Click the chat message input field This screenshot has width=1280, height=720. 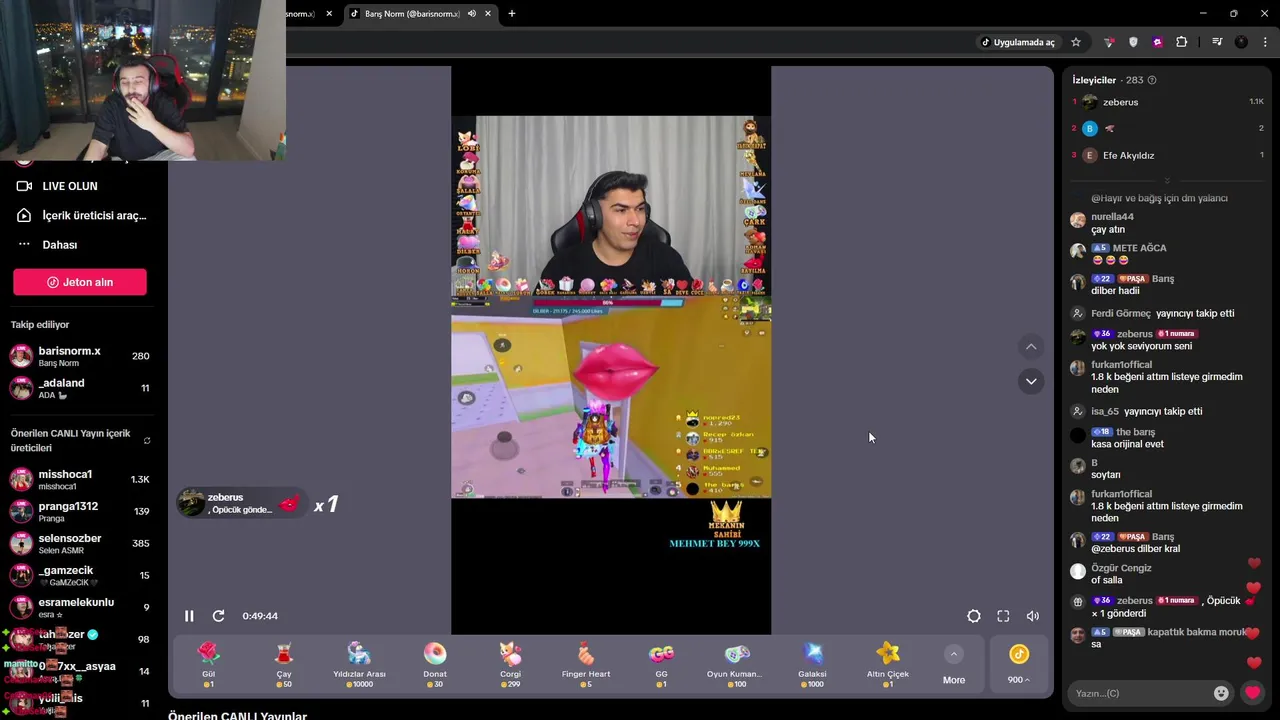[1137, 693]
